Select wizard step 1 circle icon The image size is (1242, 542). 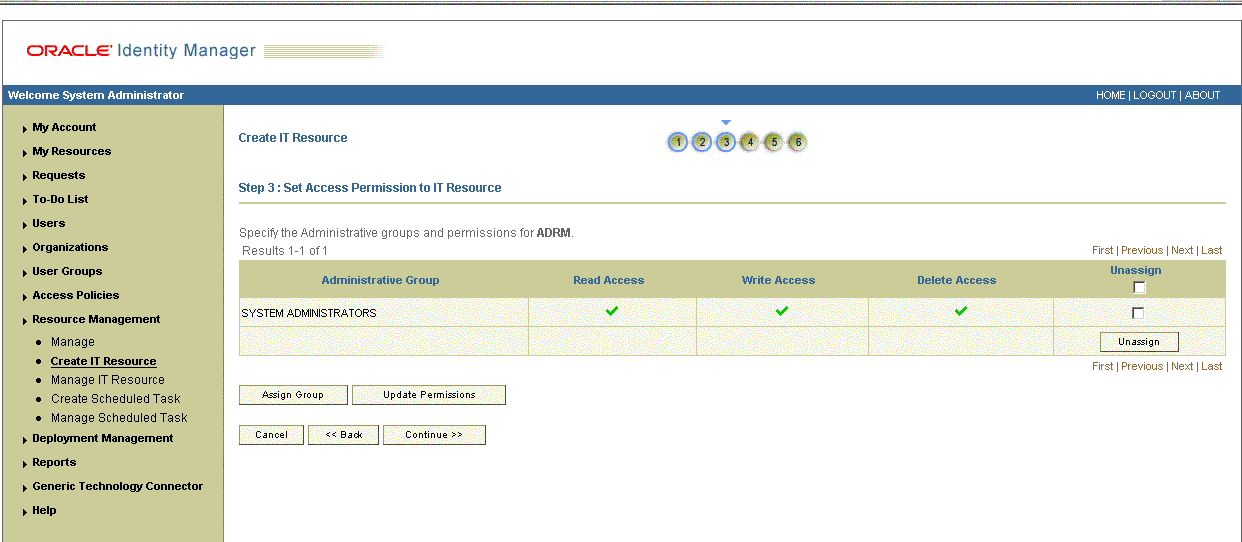point(678,142)
